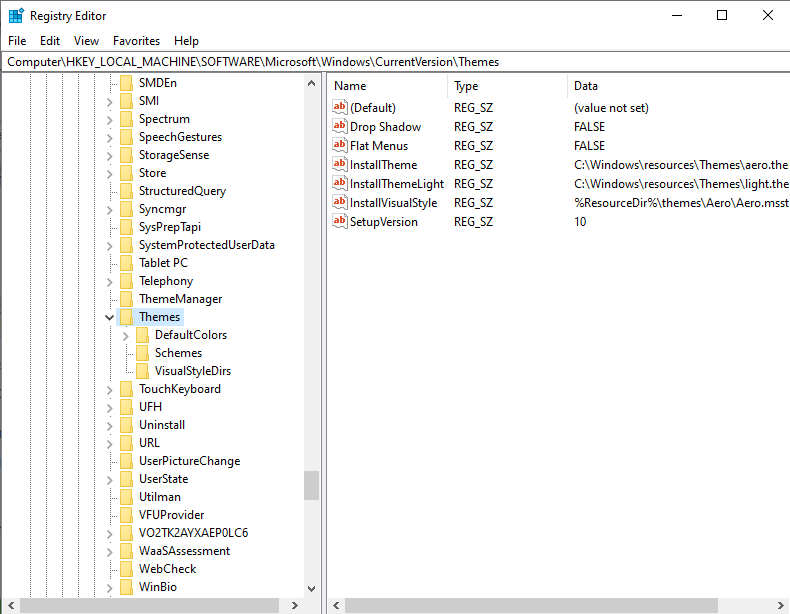The height and width of the screenshot is (614, 790).
Task: Expand the VO2TK2AYXAEP0LC6 key
Action: click(110, 533)
